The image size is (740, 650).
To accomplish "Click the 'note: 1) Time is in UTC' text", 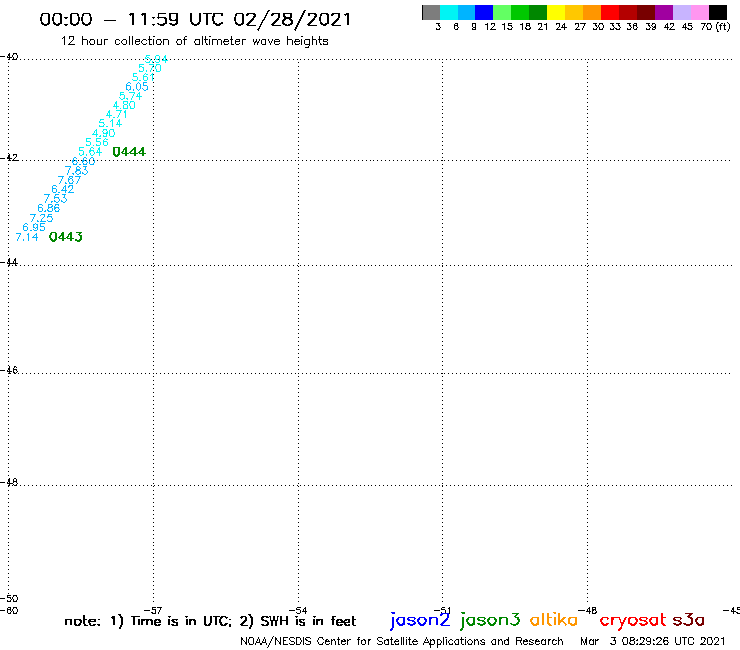I will click(148, 621).
